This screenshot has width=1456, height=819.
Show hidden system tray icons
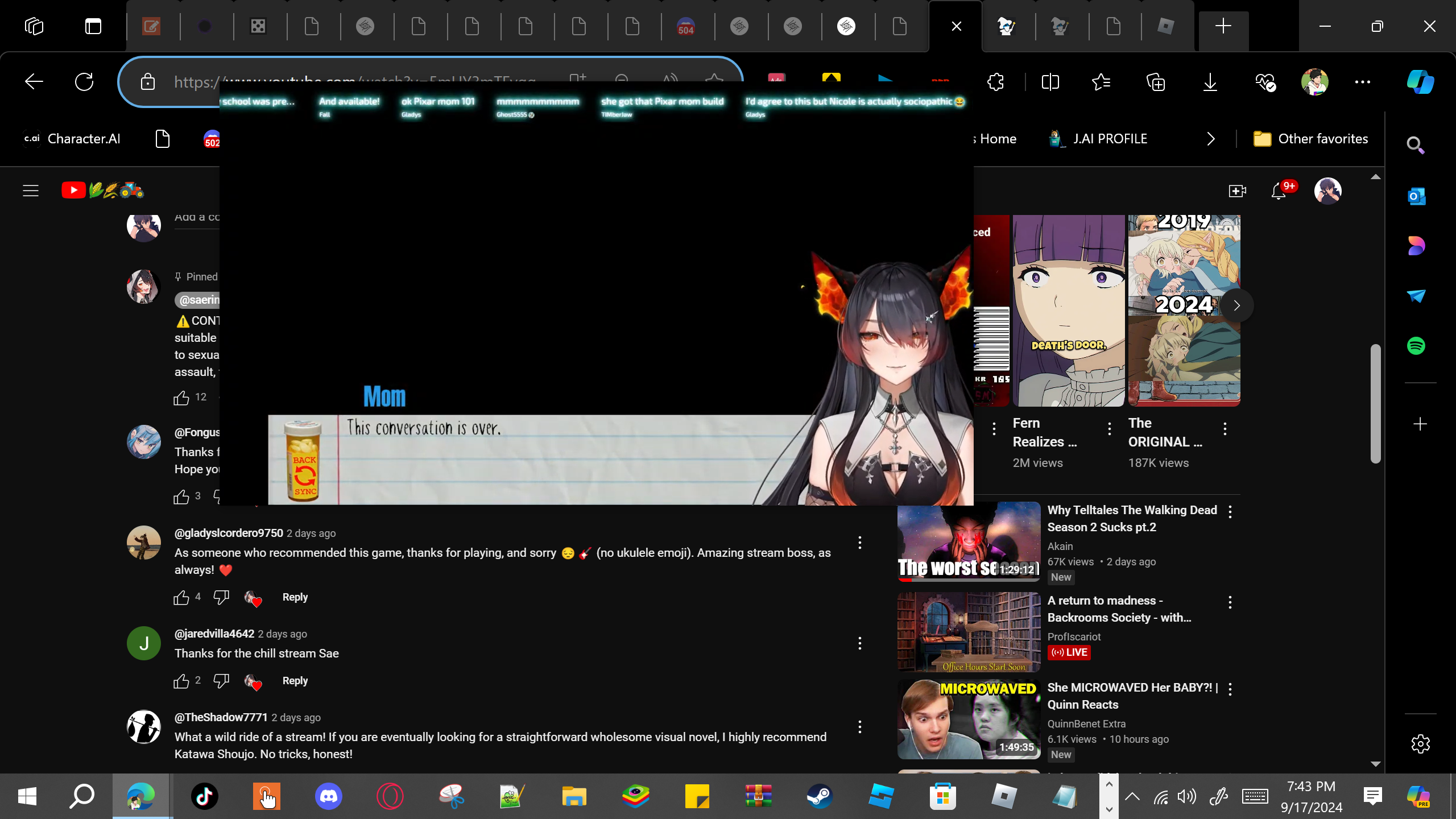pyautogui.click(x=1132, y=796)
